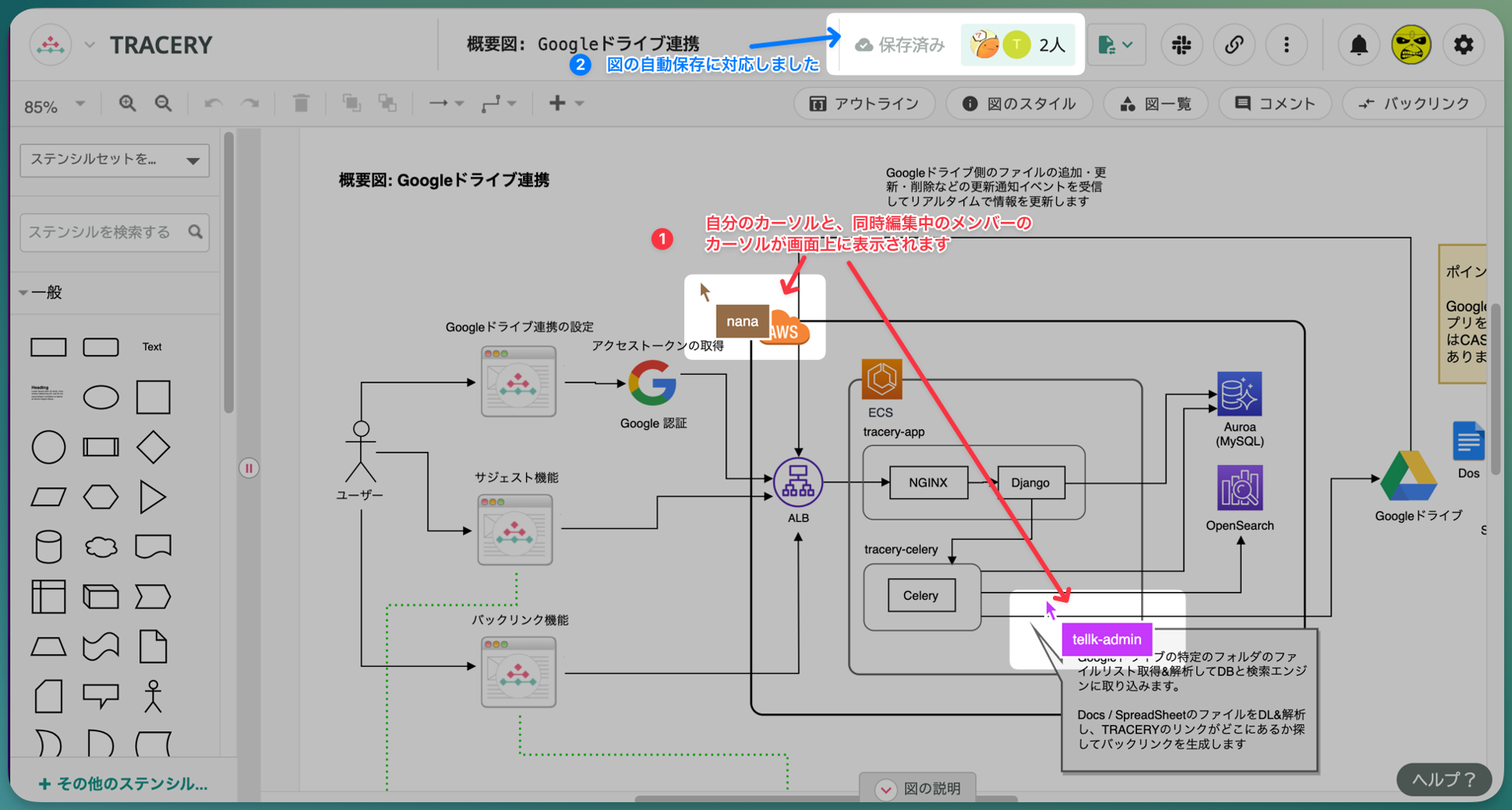This screenshot has height=810, width=1512.
Task: Click その他のステンシル link
Action: tap(124, 783)
